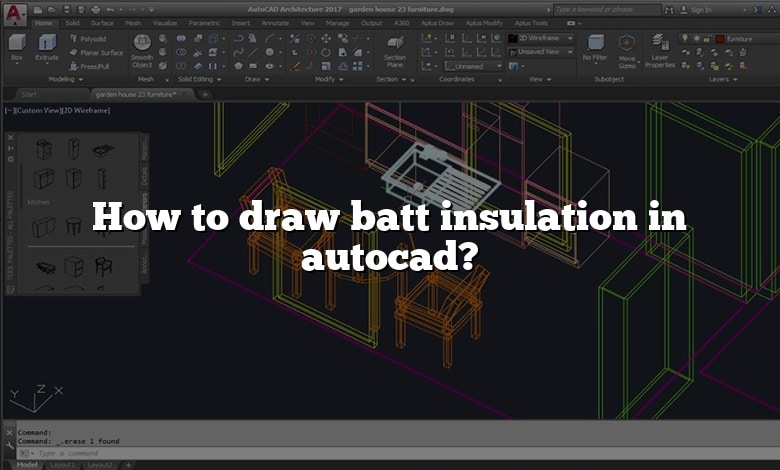780x470 pixels.
Task: Choose the Polysolid tool
Action: click(x=92, y=39)
